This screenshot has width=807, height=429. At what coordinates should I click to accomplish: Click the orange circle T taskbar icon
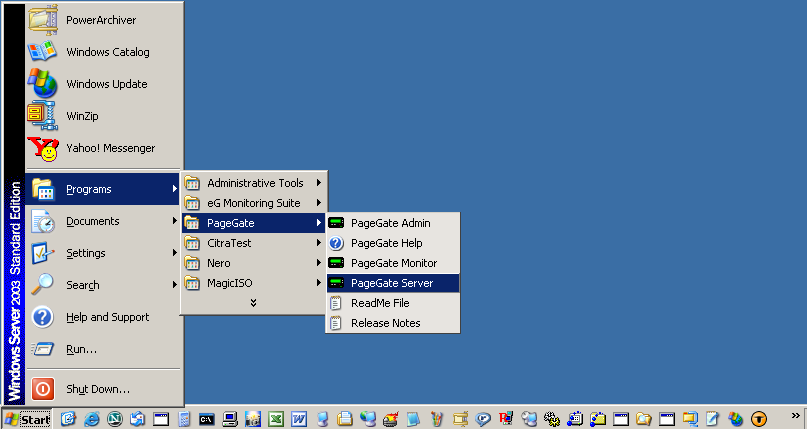[759, 419]
